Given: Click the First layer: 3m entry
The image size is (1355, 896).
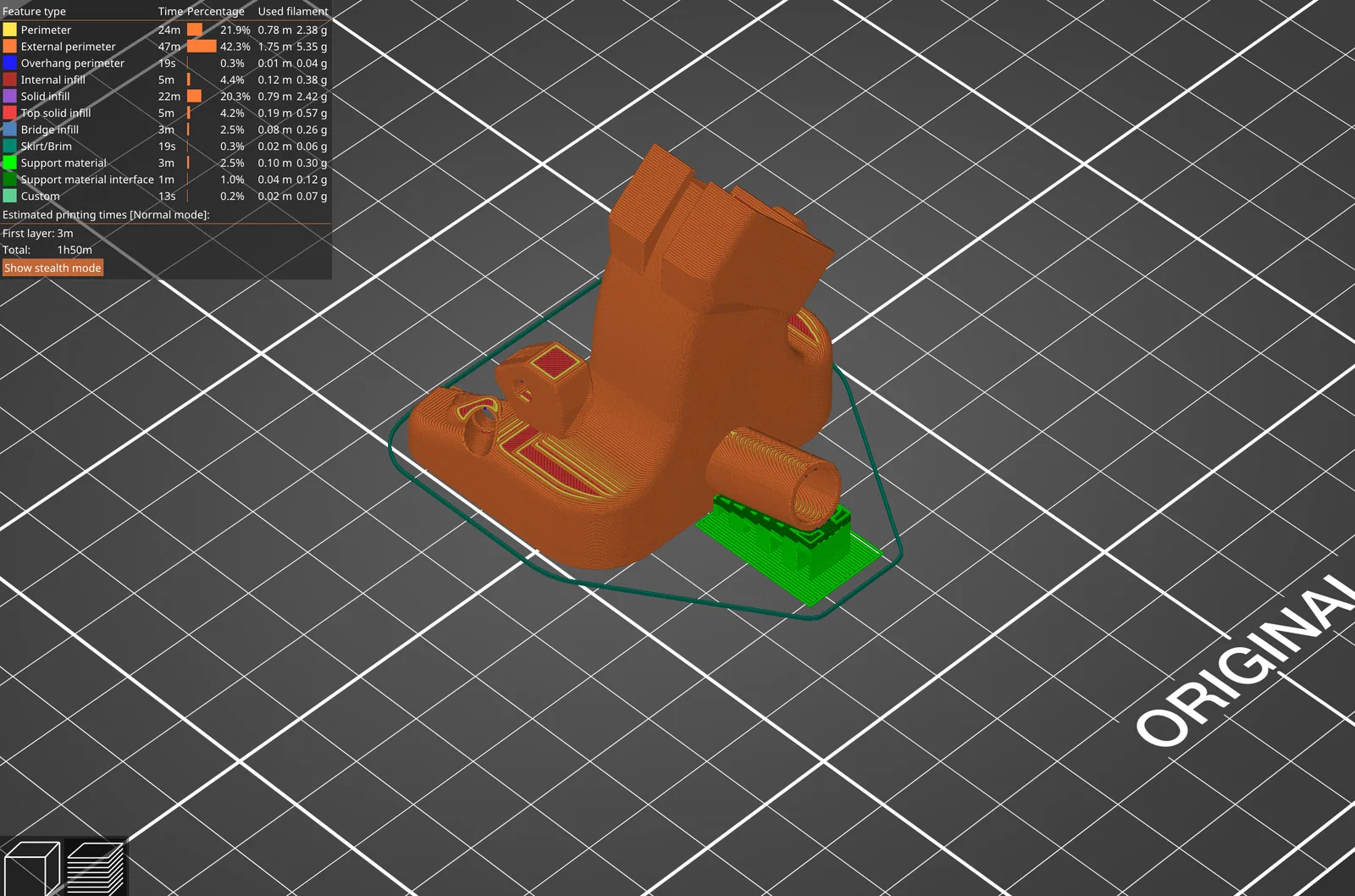Looking at the screenshot, I should click(x=37, y=233).
